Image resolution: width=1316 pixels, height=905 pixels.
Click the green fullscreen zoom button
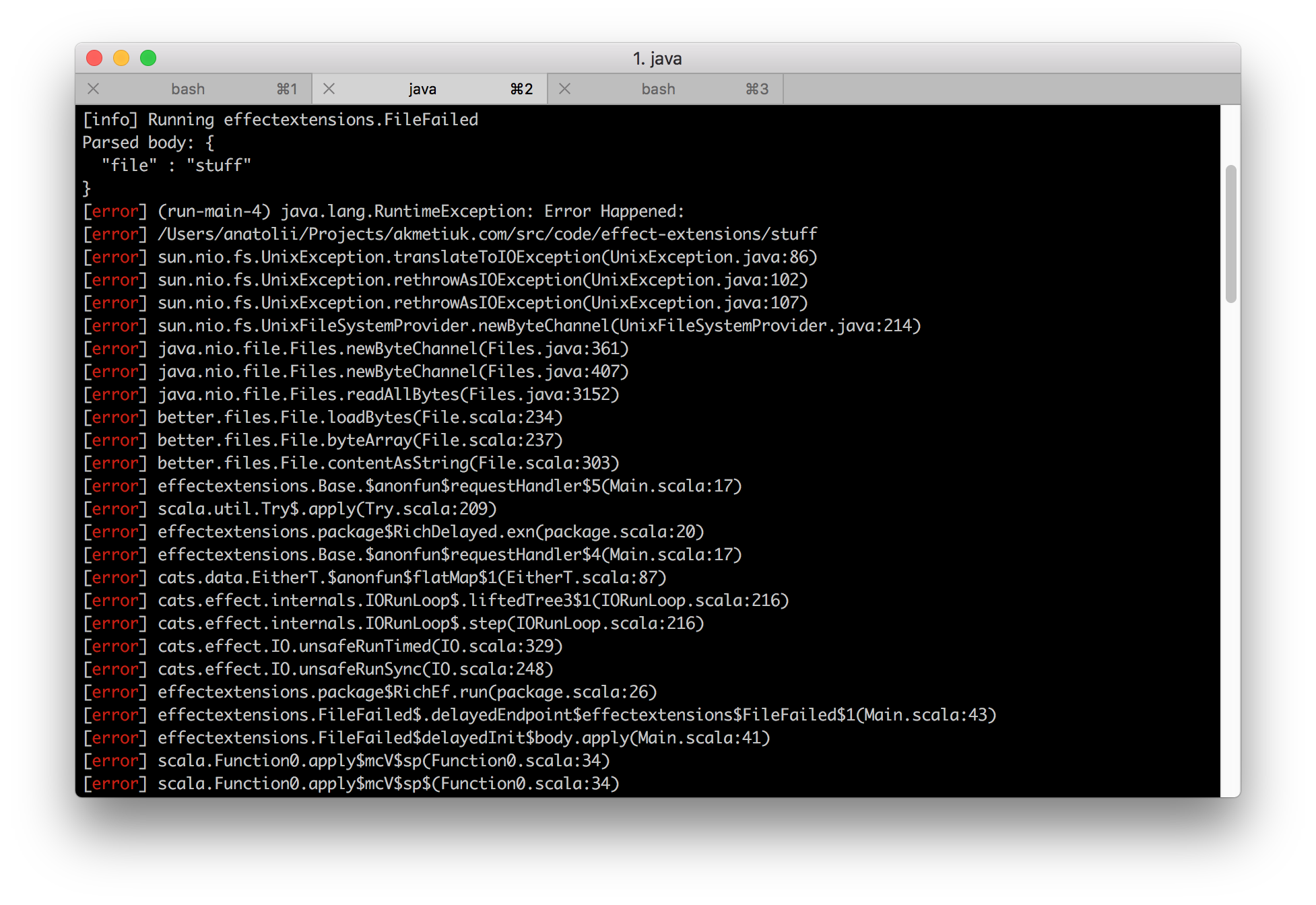coord(148,58)
